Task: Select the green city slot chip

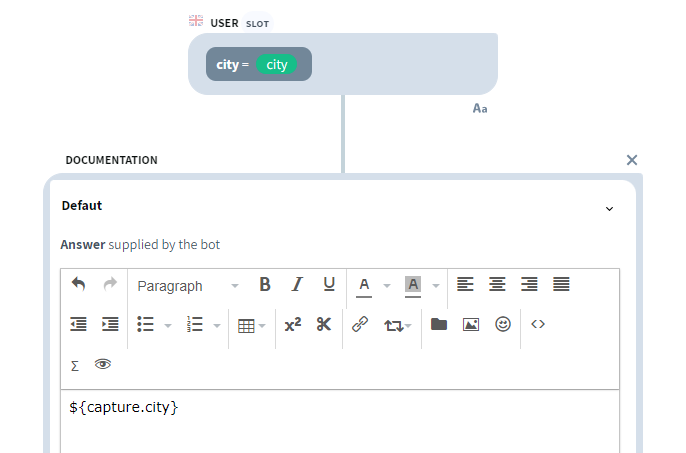Action: coord(277,65)
